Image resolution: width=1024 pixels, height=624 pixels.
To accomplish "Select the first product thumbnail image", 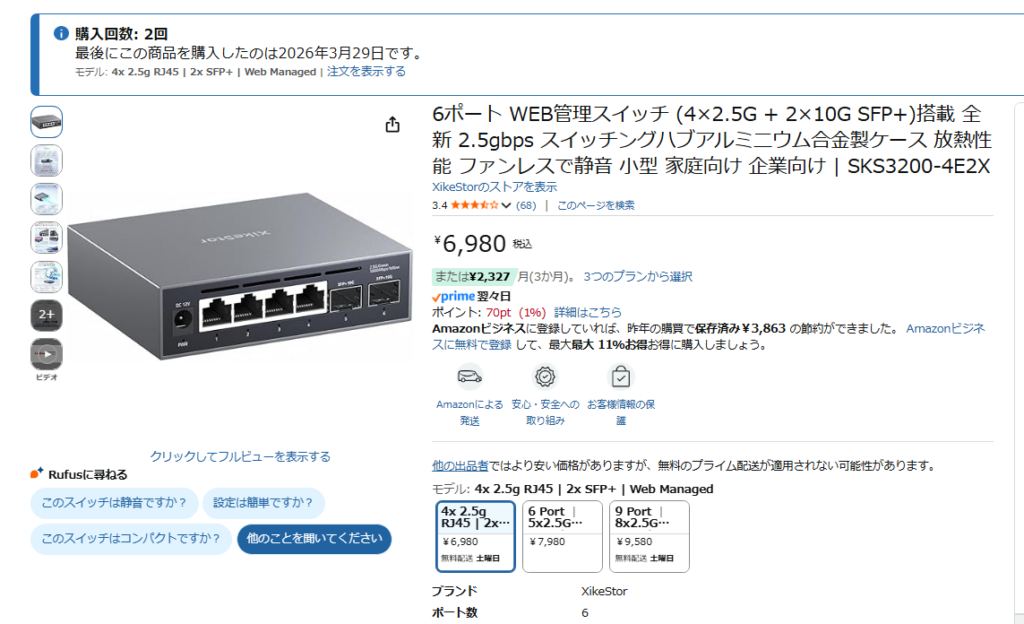I will pyautogui.click(x=46, y=122).
